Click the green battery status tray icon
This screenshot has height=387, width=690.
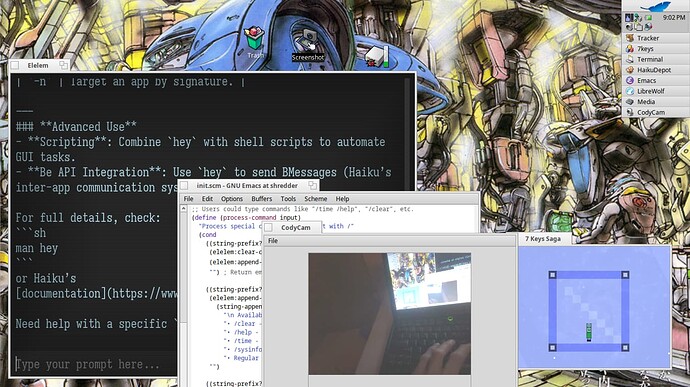coord(648,18)
